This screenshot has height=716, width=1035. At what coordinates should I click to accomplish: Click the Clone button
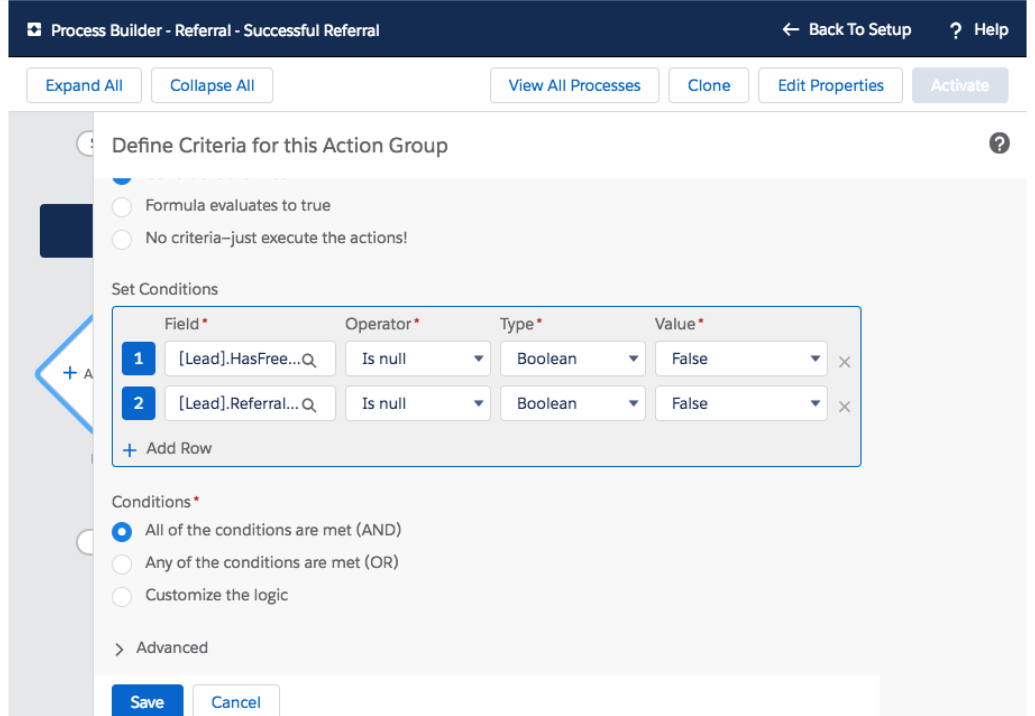tap(708, 85)
